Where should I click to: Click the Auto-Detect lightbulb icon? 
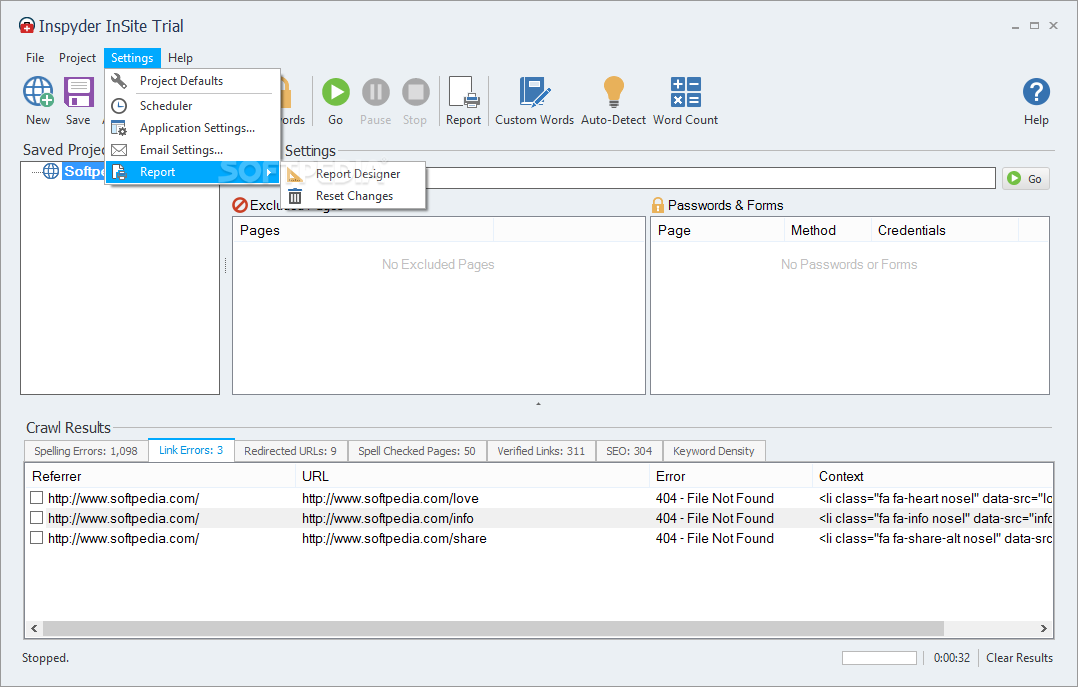pyautogui.click(x=613, y=92)
